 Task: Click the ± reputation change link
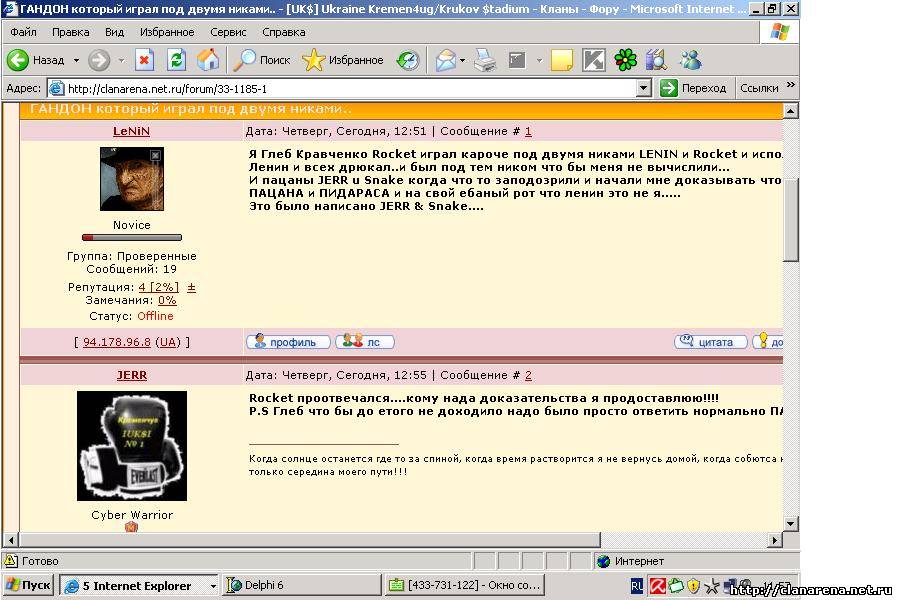coord(191,287)
